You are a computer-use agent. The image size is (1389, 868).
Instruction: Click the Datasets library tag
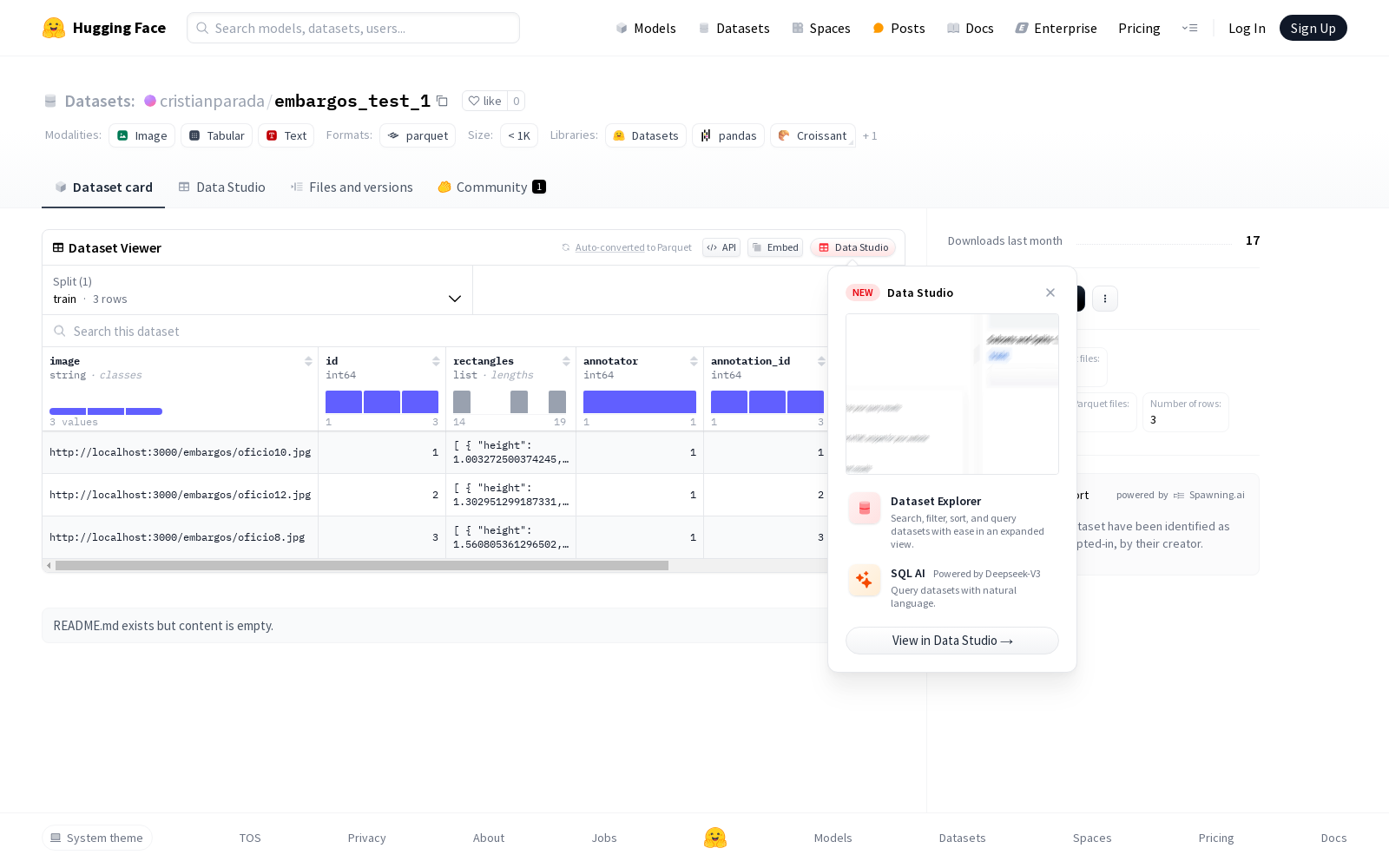[x=646, y=135]
